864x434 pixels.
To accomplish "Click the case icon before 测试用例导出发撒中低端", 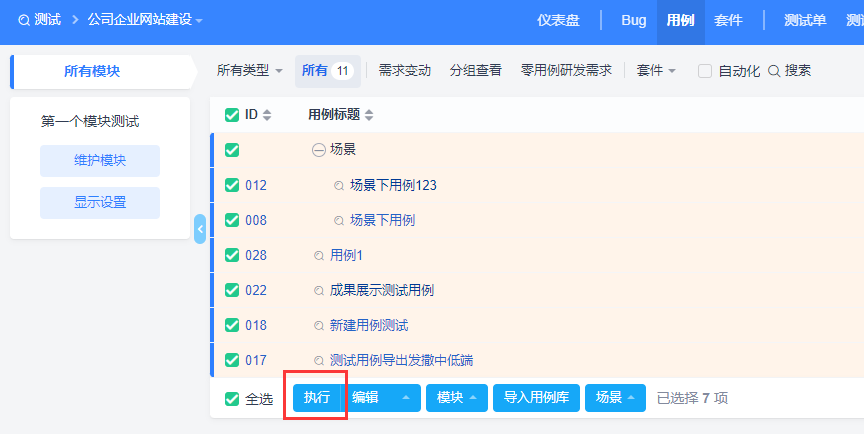I will click(x=318, y=361).
